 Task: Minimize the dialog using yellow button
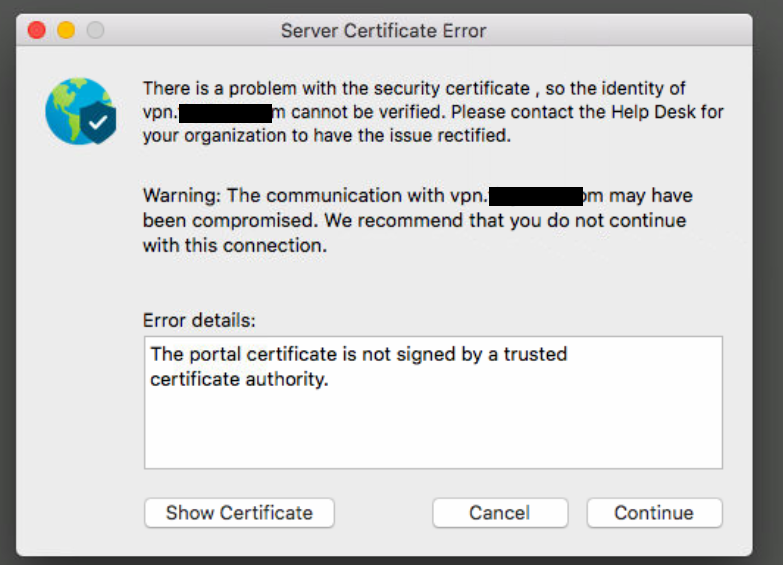66,31
